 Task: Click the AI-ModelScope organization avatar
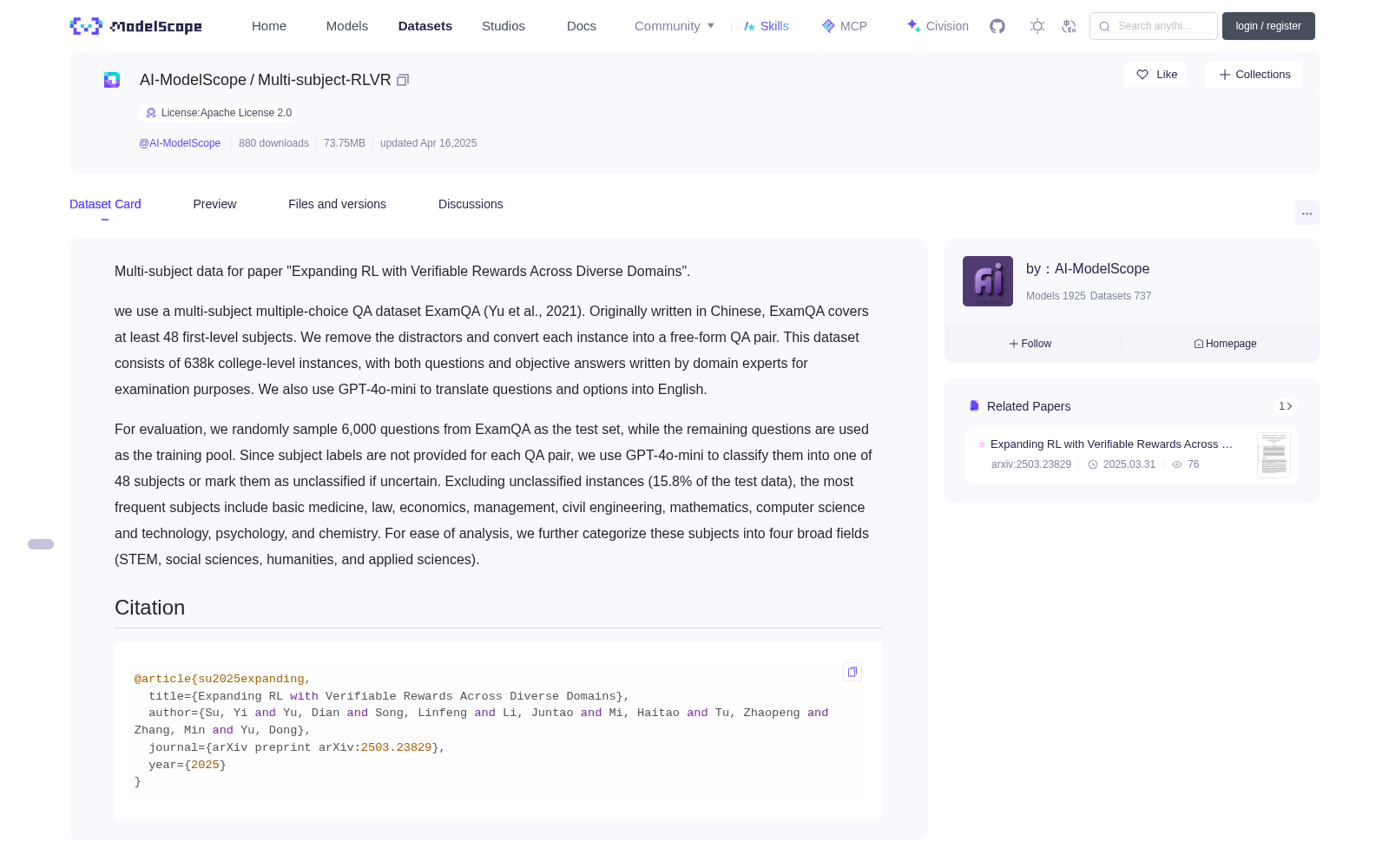(x=988, y=281)
